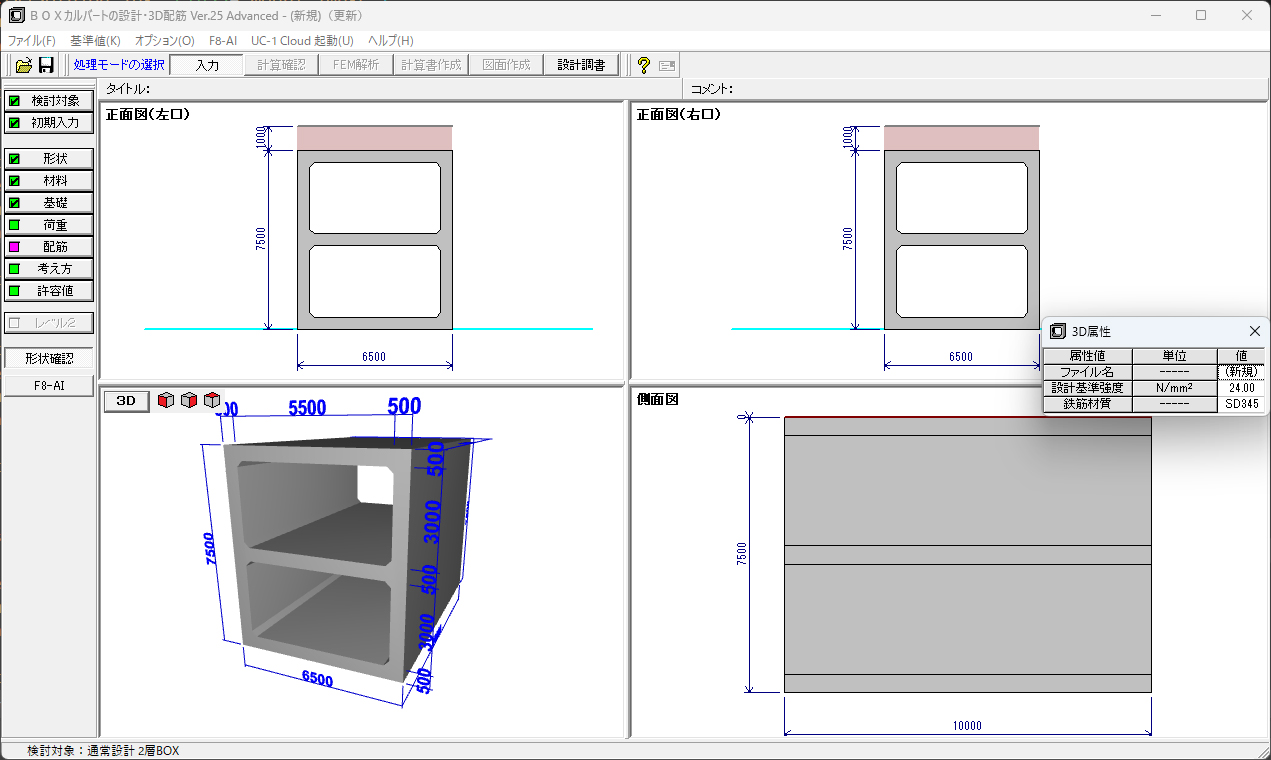This screenshot has height=760, width=1271.
Task: Open help via the question mark icon
Action: pos(644,65)
